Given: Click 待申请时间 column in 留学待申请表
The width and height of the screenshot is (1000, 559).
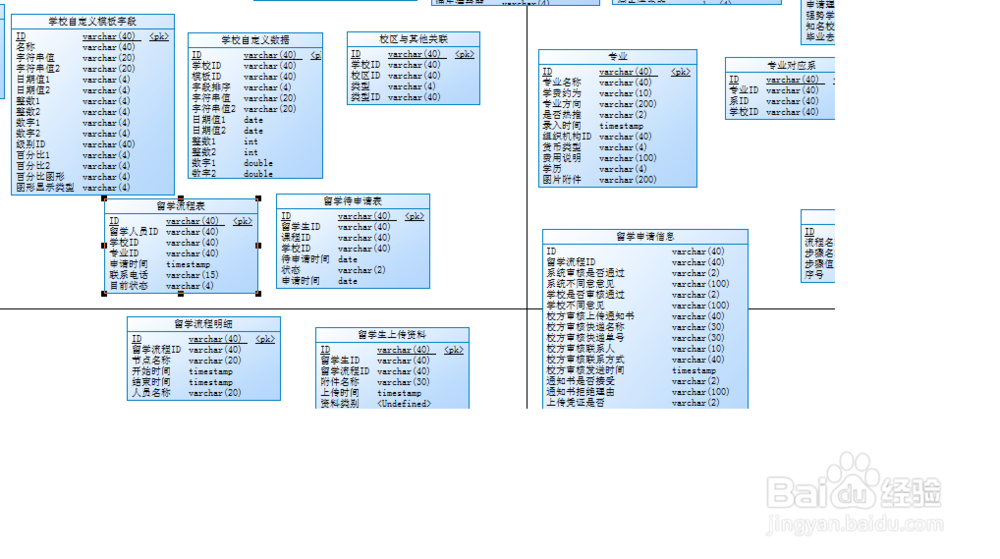Looking at the screenshot, I should (x=305, y=259).
